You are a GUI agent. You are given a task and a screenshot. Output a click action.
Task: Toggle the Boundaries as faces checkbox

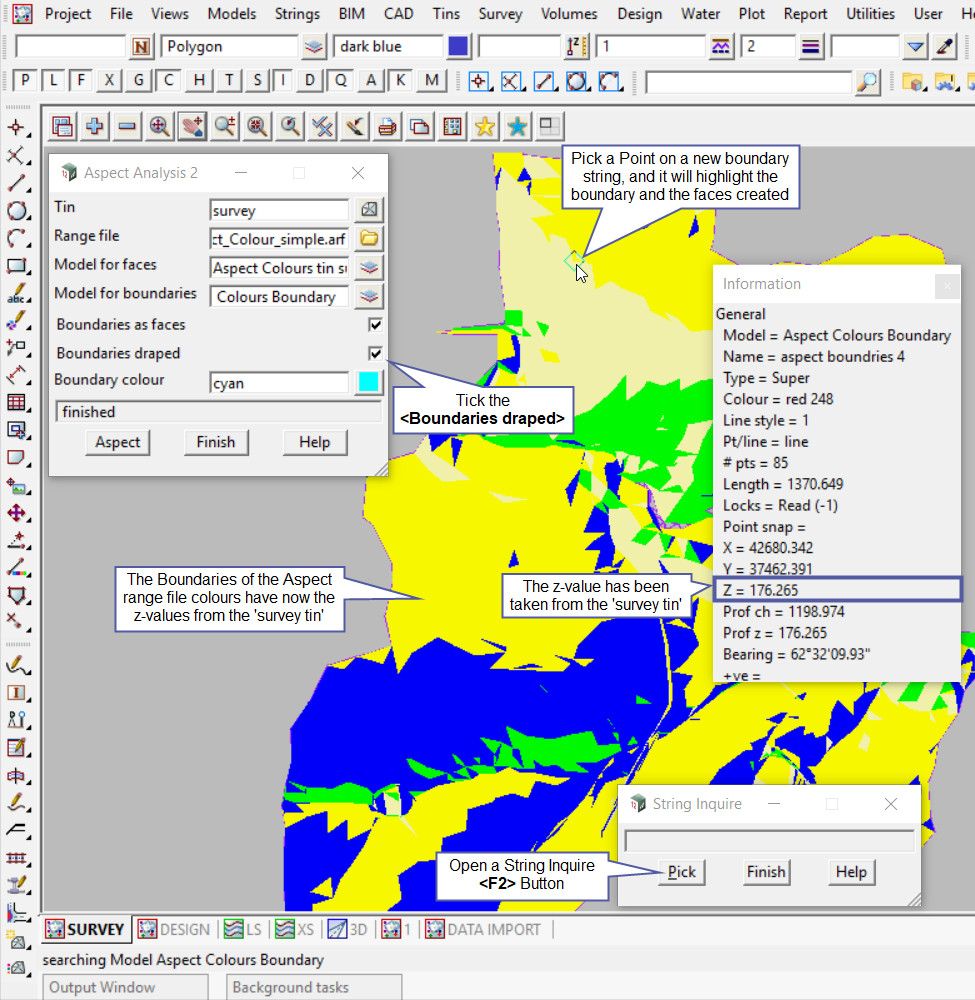point(375,325)
